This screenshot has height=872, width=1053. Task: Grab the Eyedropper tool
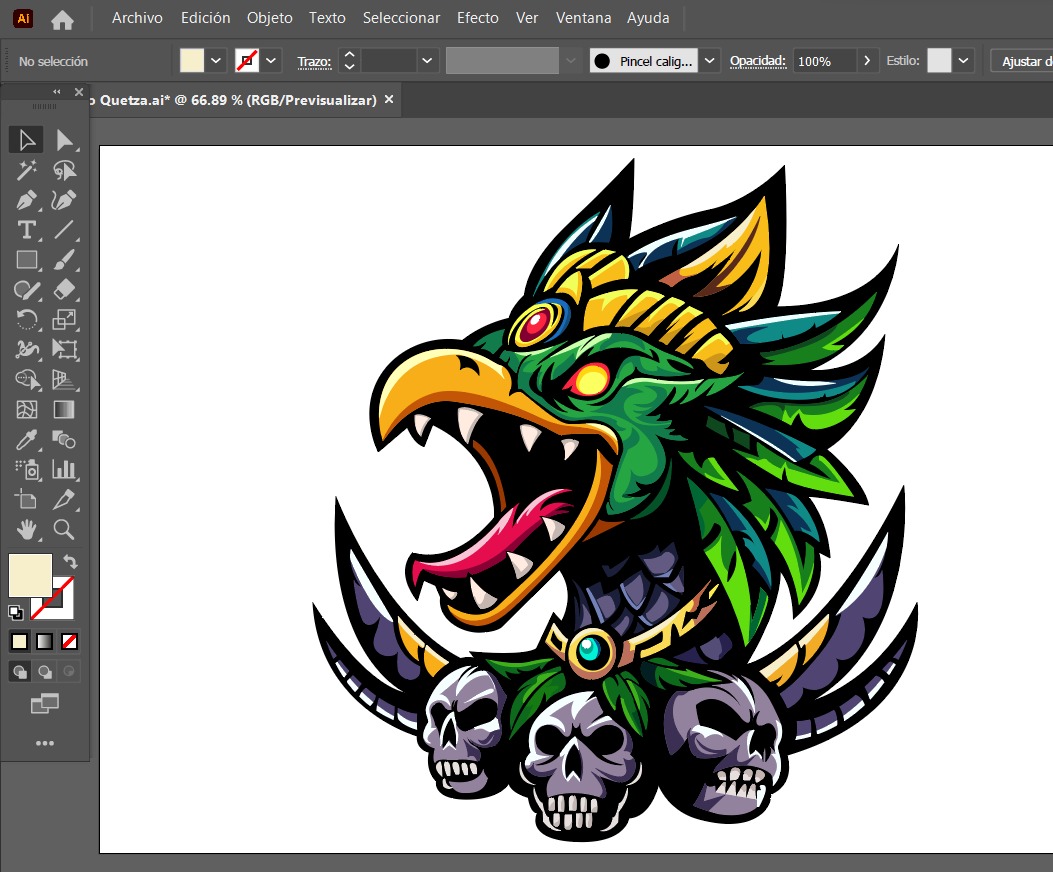click(x=26, y=439)
